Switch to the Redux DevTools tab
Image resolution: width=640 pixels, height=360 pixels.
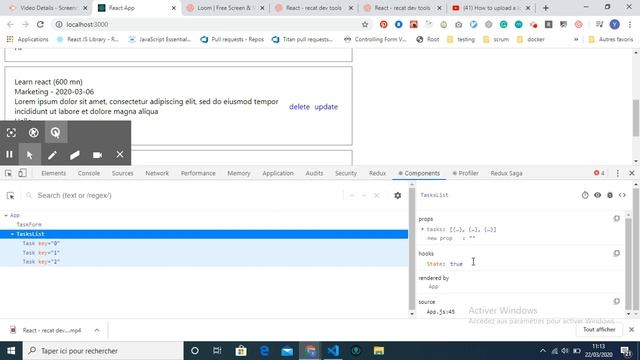coord(377,173)
